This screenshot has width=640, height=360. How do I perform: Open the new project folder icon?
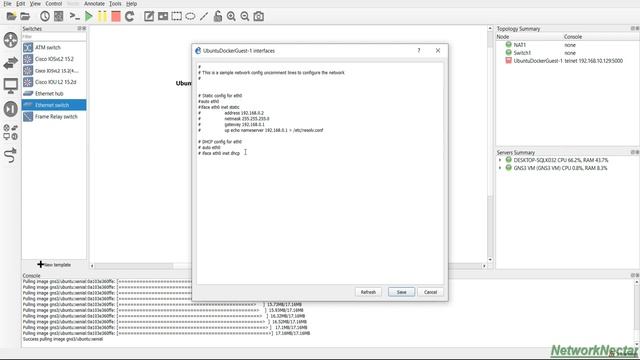tap(11, 16)
